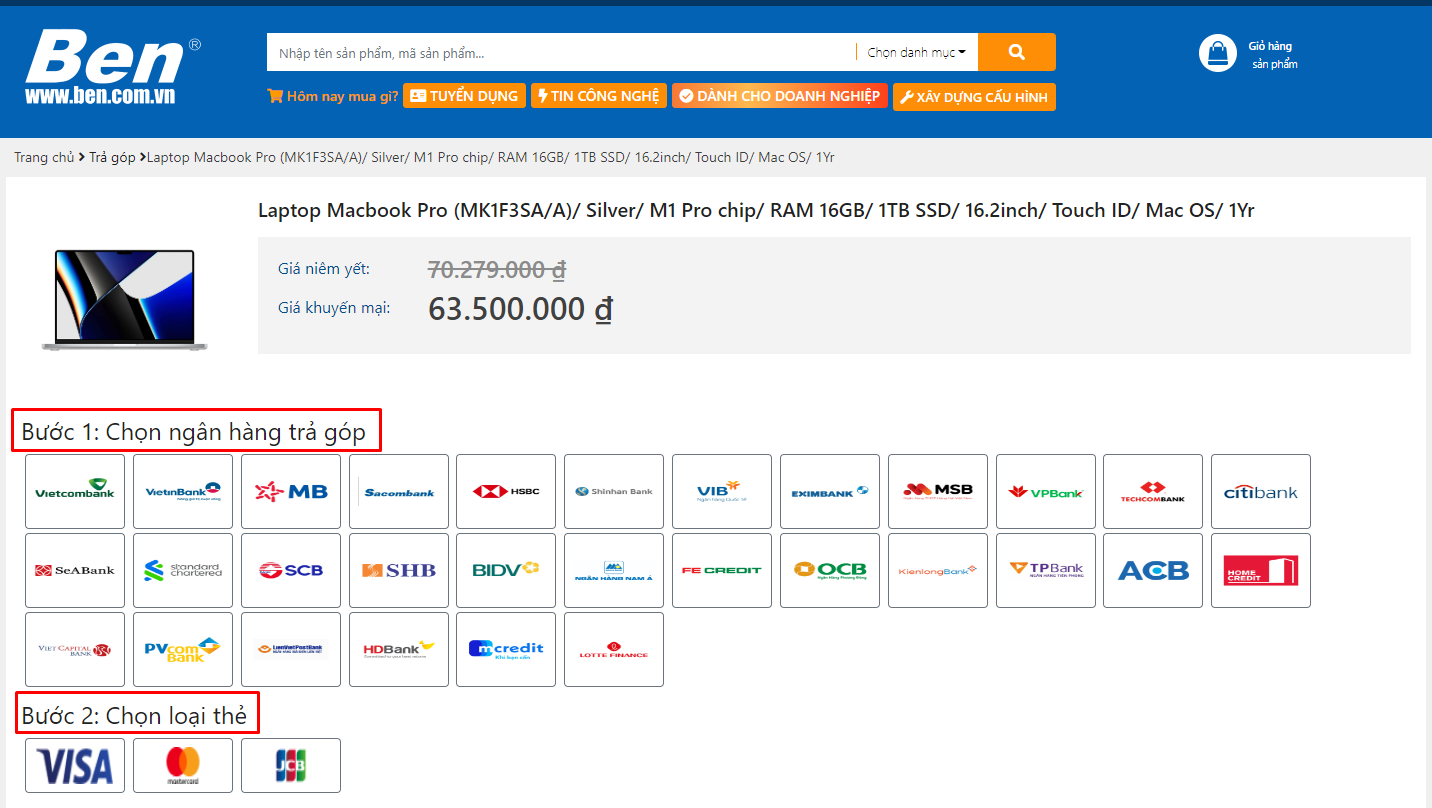Open the shopping cart icon
The width and height of the screenshot is (1432, 808).
pyautogui.click(x=1217, y=53)
